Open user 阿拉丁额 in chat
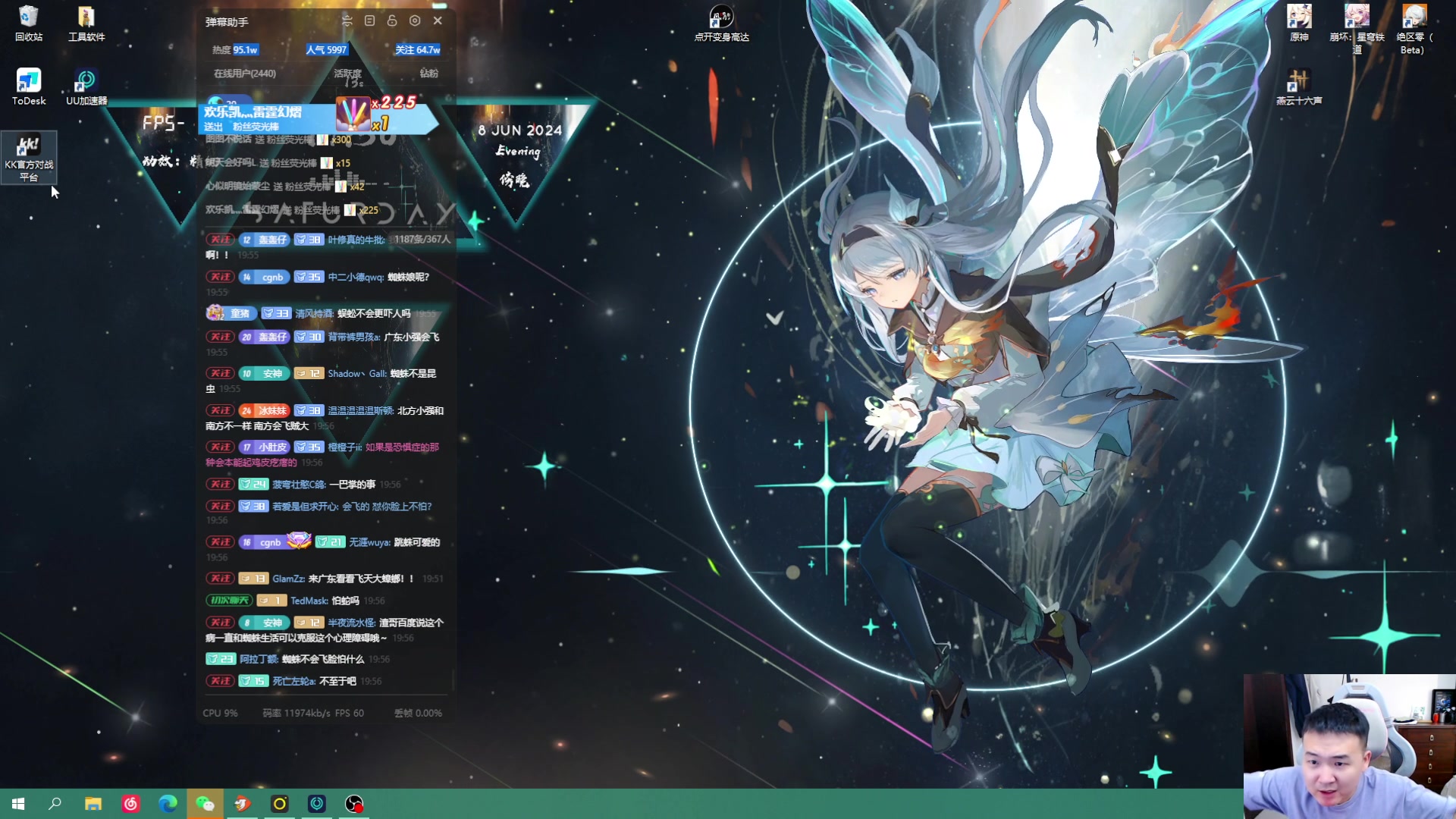The width and height of the screenshot is (1456, 819). 259,659
